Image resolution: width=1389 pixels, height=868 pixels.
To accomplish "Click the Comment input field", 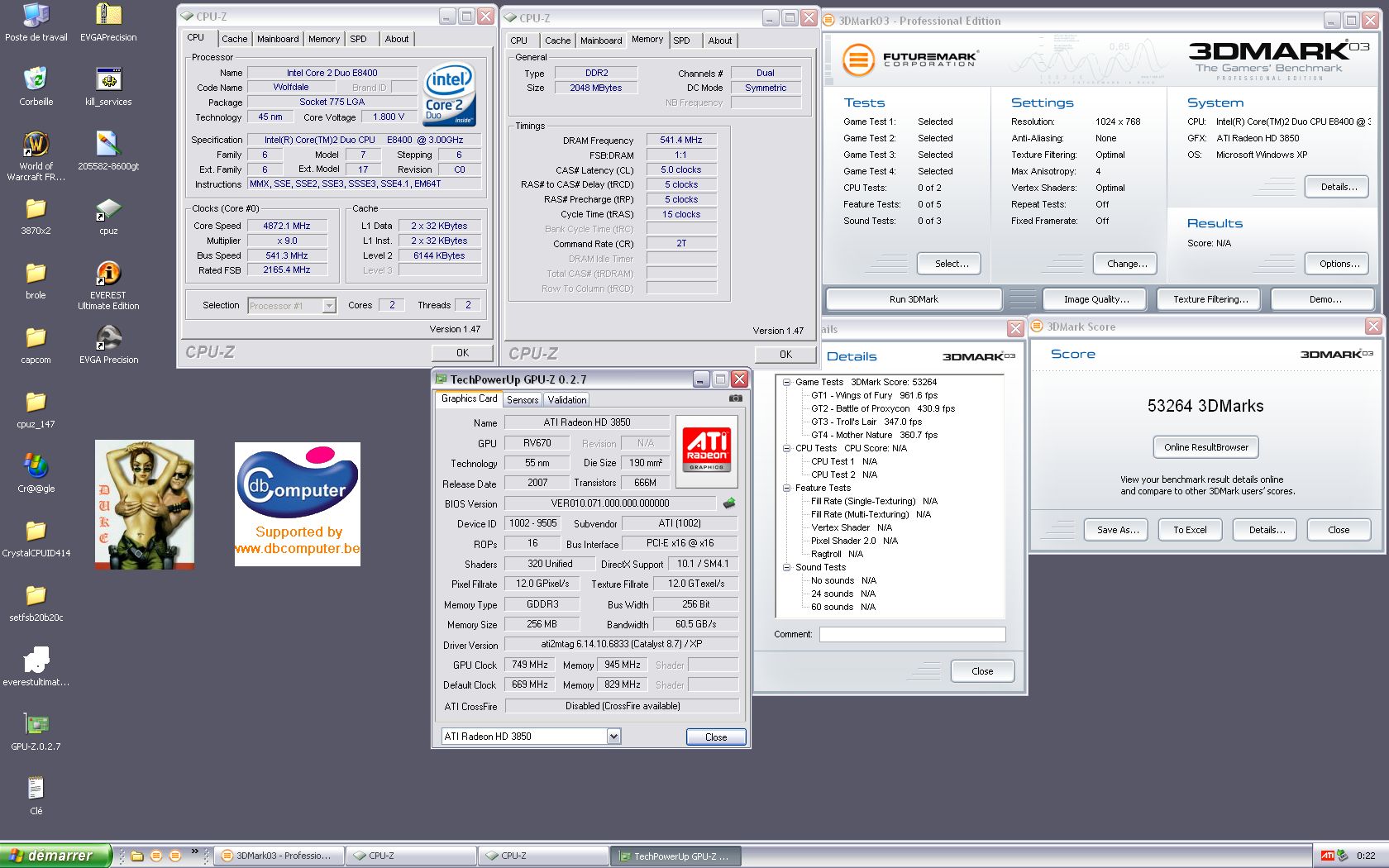I will pyautogui.click(x=912, y=634).
